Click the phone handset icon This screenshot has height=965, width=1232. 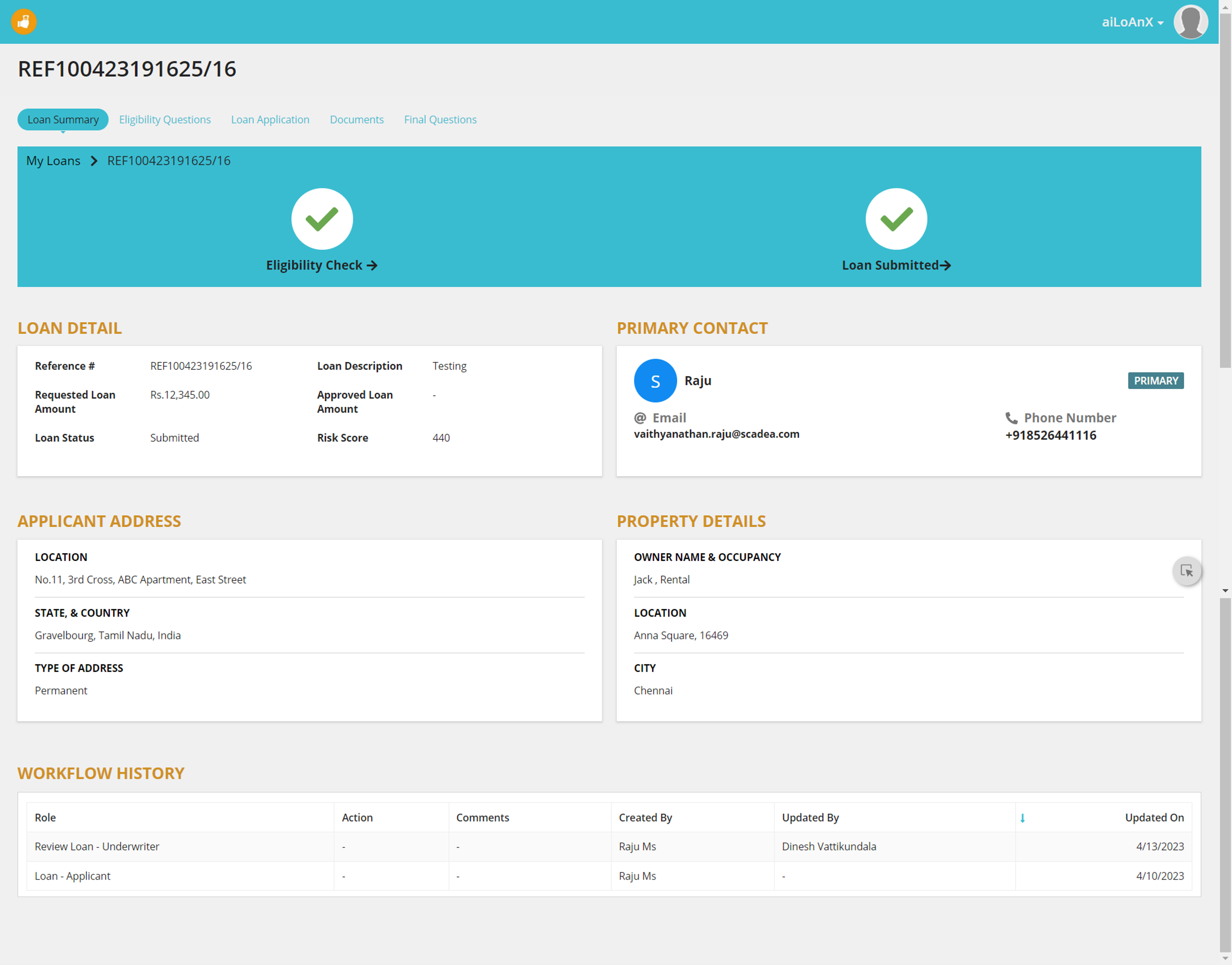click(1011, 418)
